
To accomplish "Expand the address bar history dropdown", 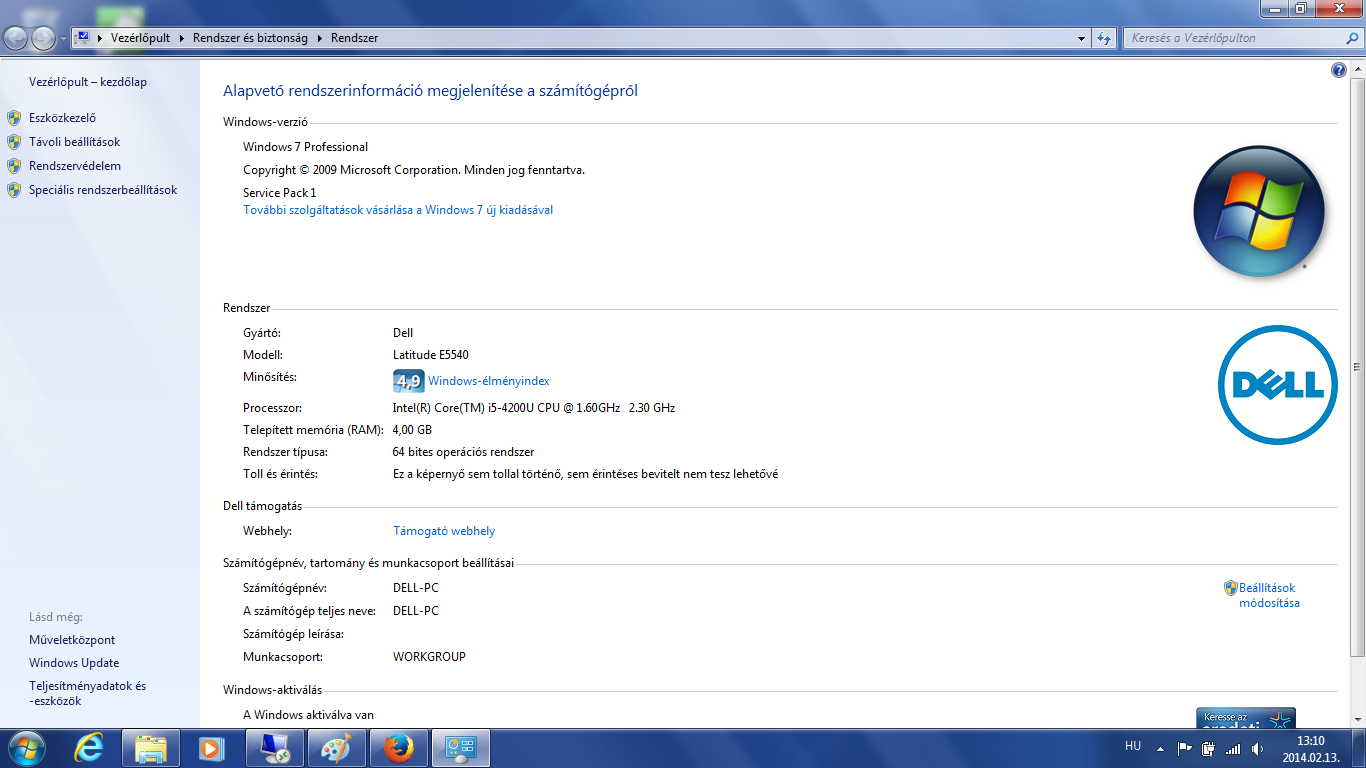I will [1082, 38].
